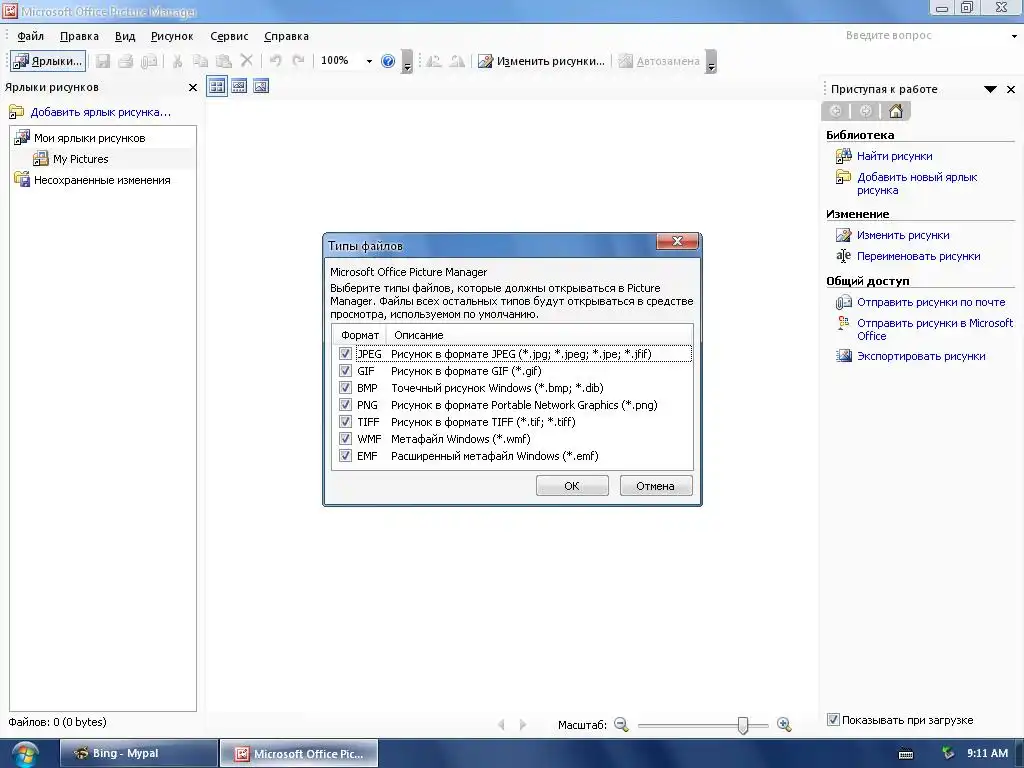Open Bing - Mypal in the taskbar
The width and height of the screenshot is (1024, 768).
tap(138, 753)
